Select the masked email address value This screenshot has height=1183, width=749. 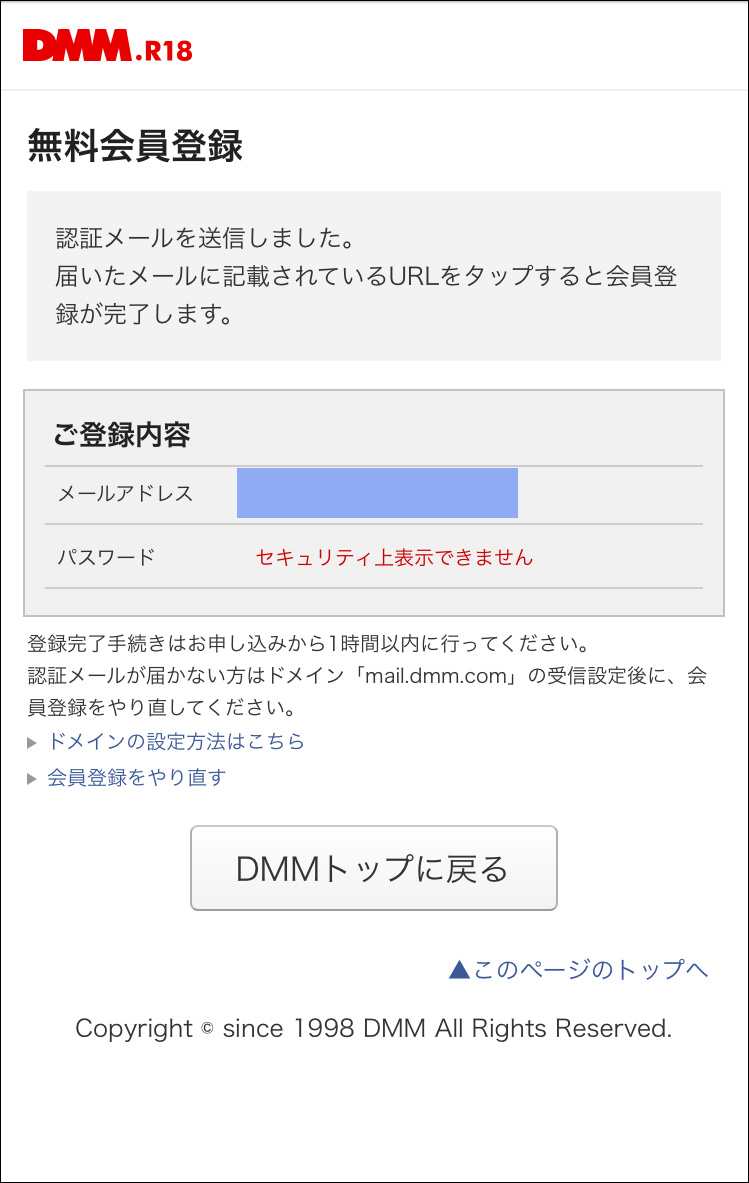coord(377,493)
